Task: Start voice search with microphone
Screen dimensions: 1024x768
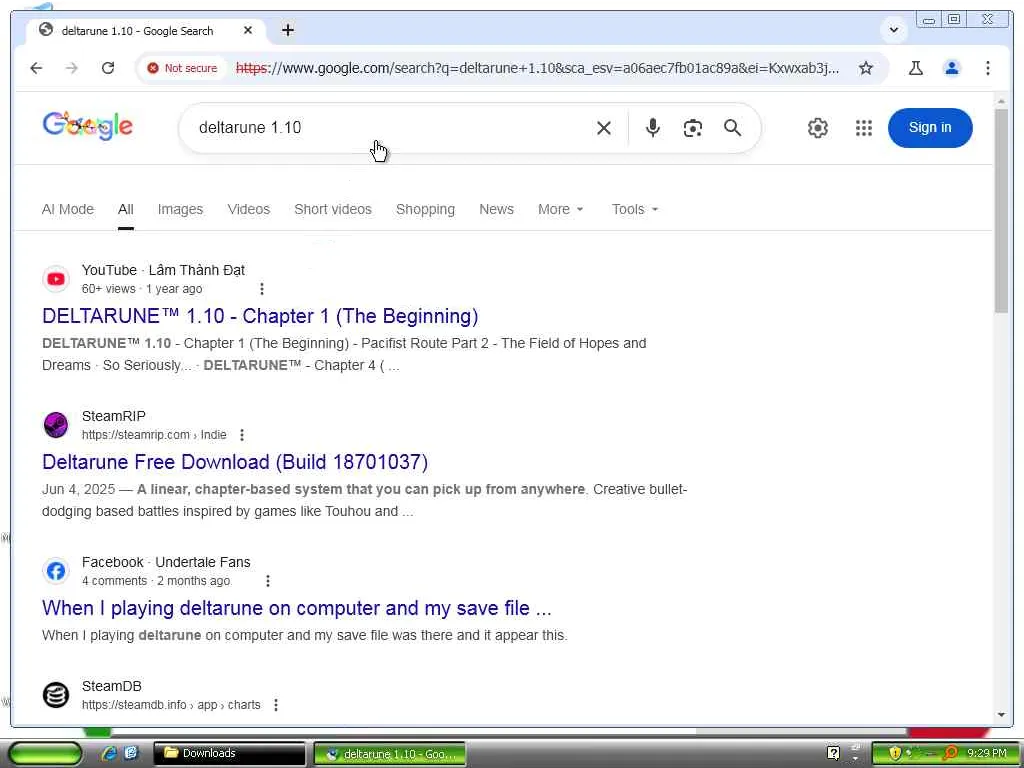Action: tap(652, 128)
